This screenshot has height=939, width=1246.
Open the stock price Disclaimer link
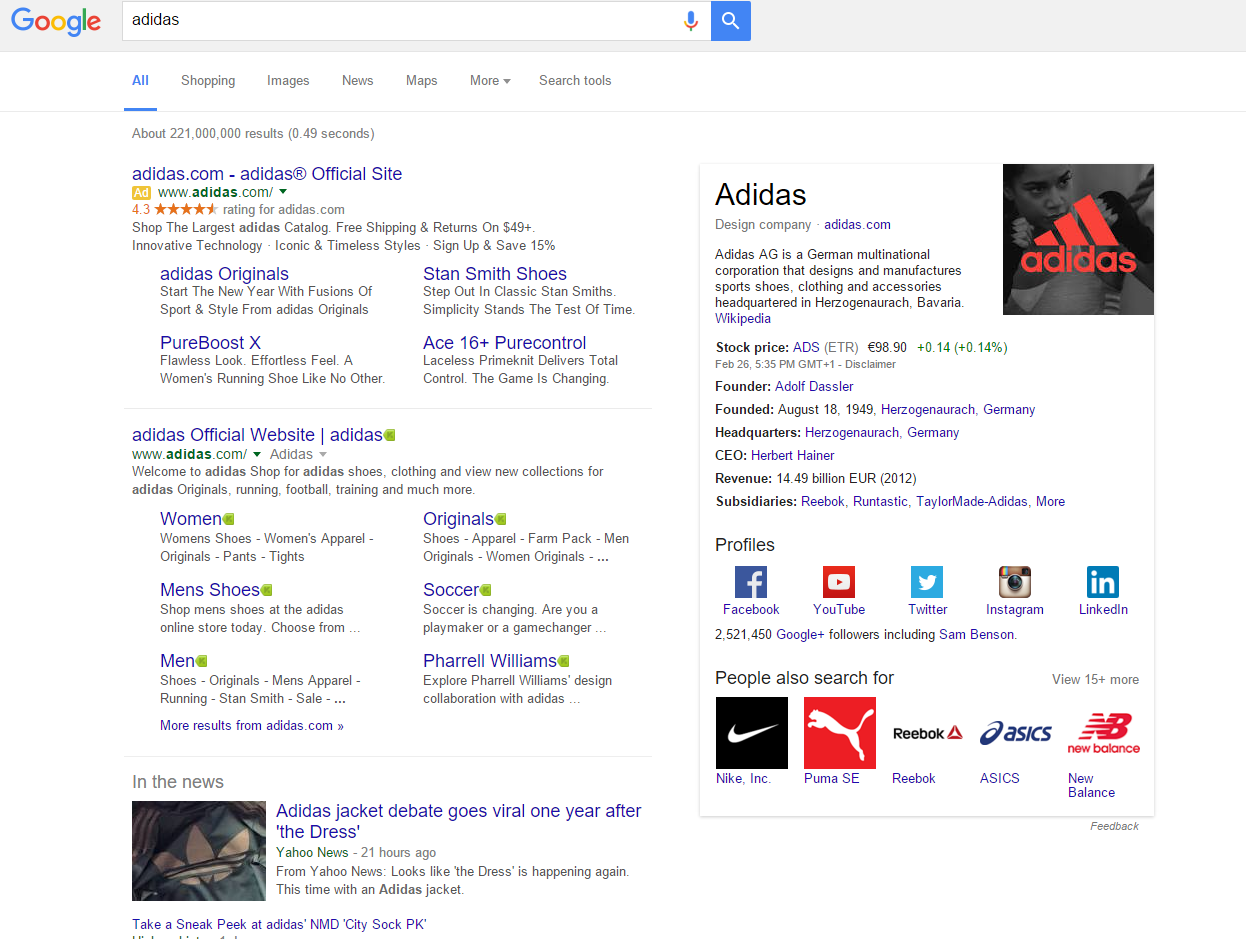(x=872, y=365)
